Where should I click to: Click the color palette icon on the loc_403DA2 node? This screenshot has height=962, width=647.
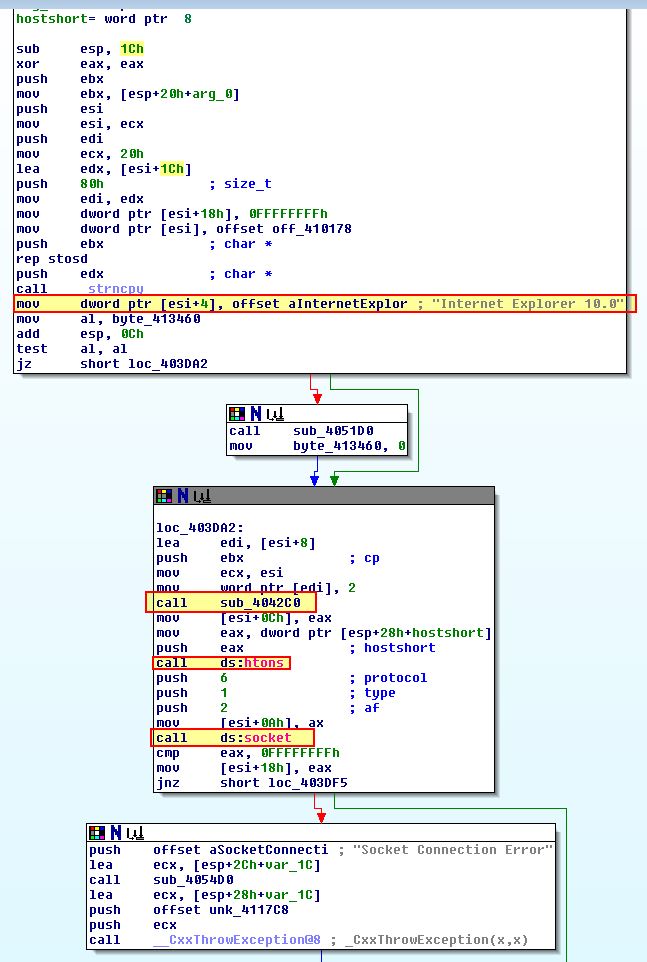click(164, 495)
